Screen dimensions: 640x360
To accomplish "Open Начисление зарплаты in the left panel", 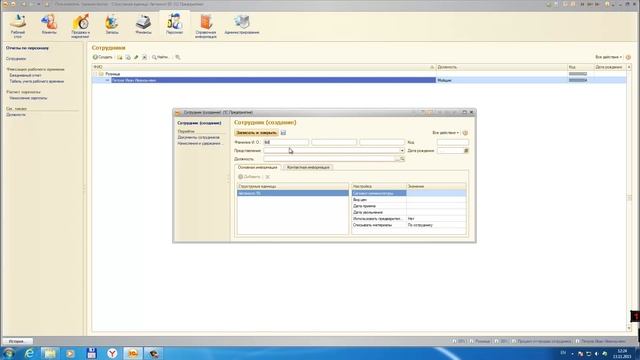I will coord(28,98).
